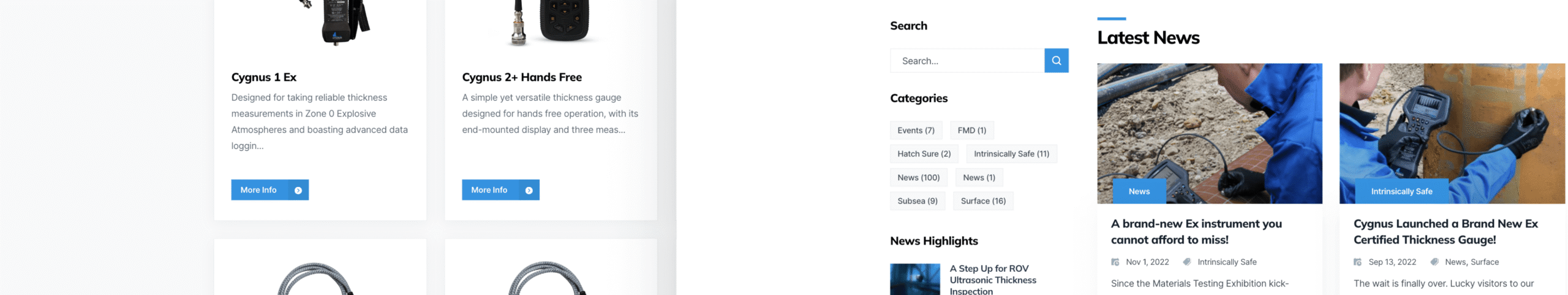Open the Cygnus 2+ Hands Free product title
1568x295 pixels.
[x=522, y=77]
